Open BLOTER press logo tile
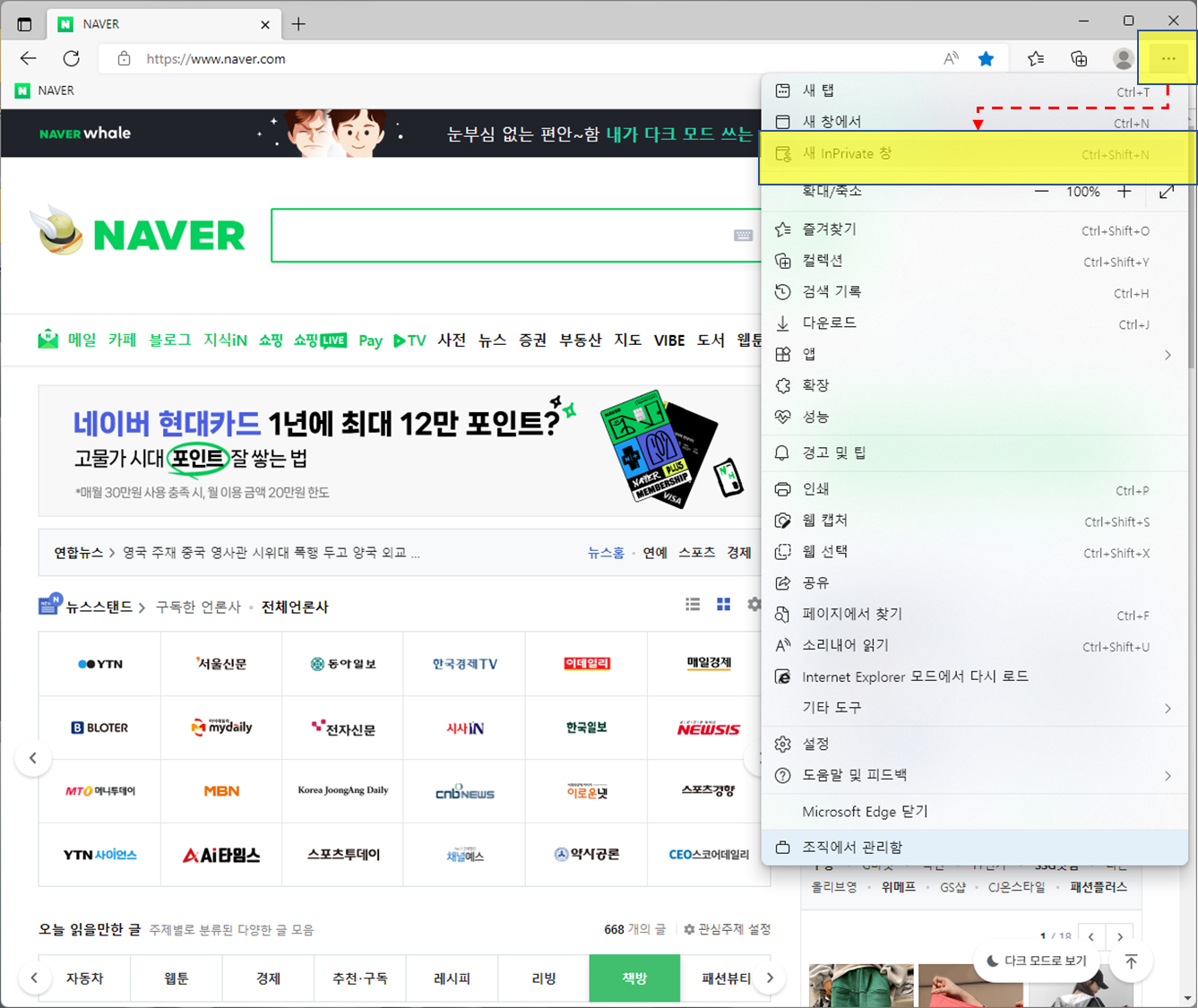Image resolution: width=1198 pixels, height=1008 pixels. point(99,728)
